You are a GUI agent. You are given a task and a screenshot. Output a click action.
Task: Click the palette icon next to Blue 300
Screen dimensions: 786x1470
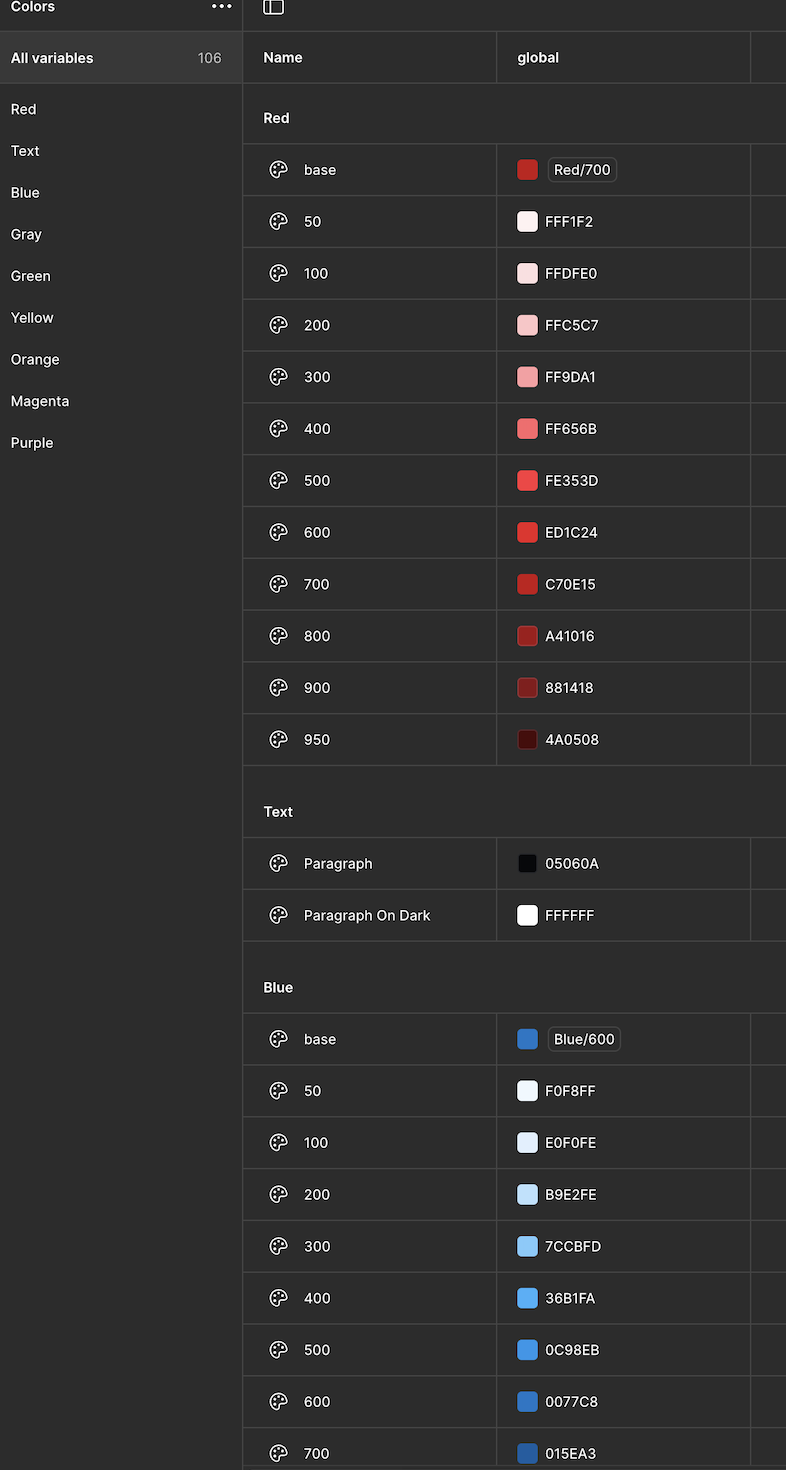pos(278,1246)
